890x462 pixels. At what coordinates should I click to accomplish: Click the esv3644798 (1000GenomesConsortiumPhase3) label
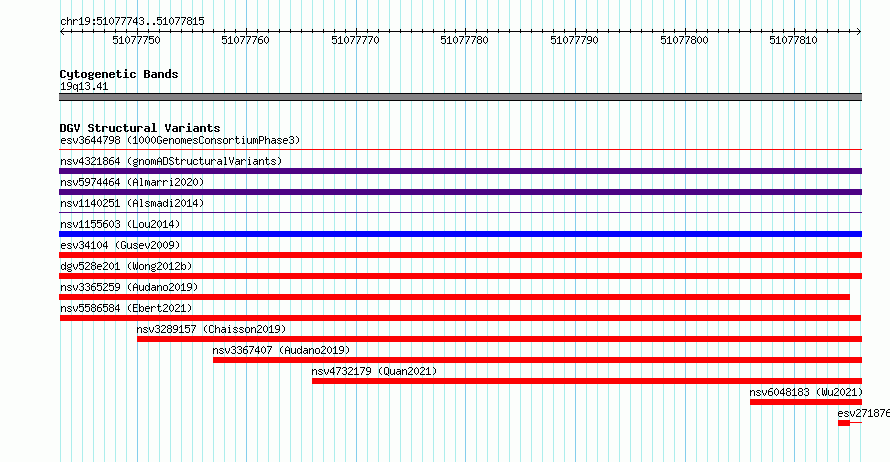coord(180,140)
